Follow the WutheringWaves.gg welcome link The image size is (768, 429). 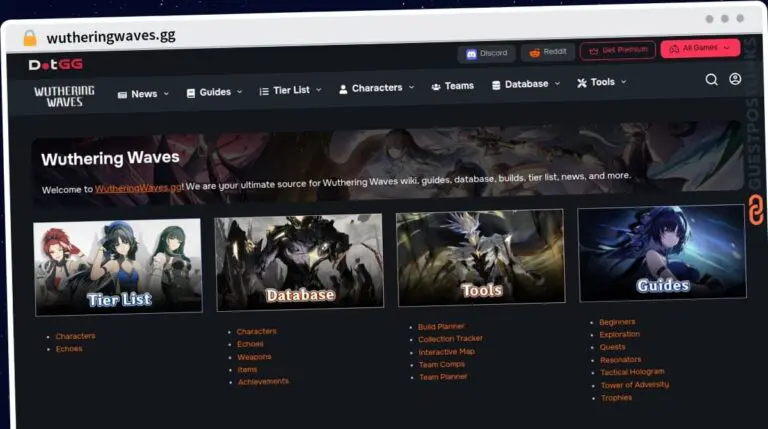(138, 188)
